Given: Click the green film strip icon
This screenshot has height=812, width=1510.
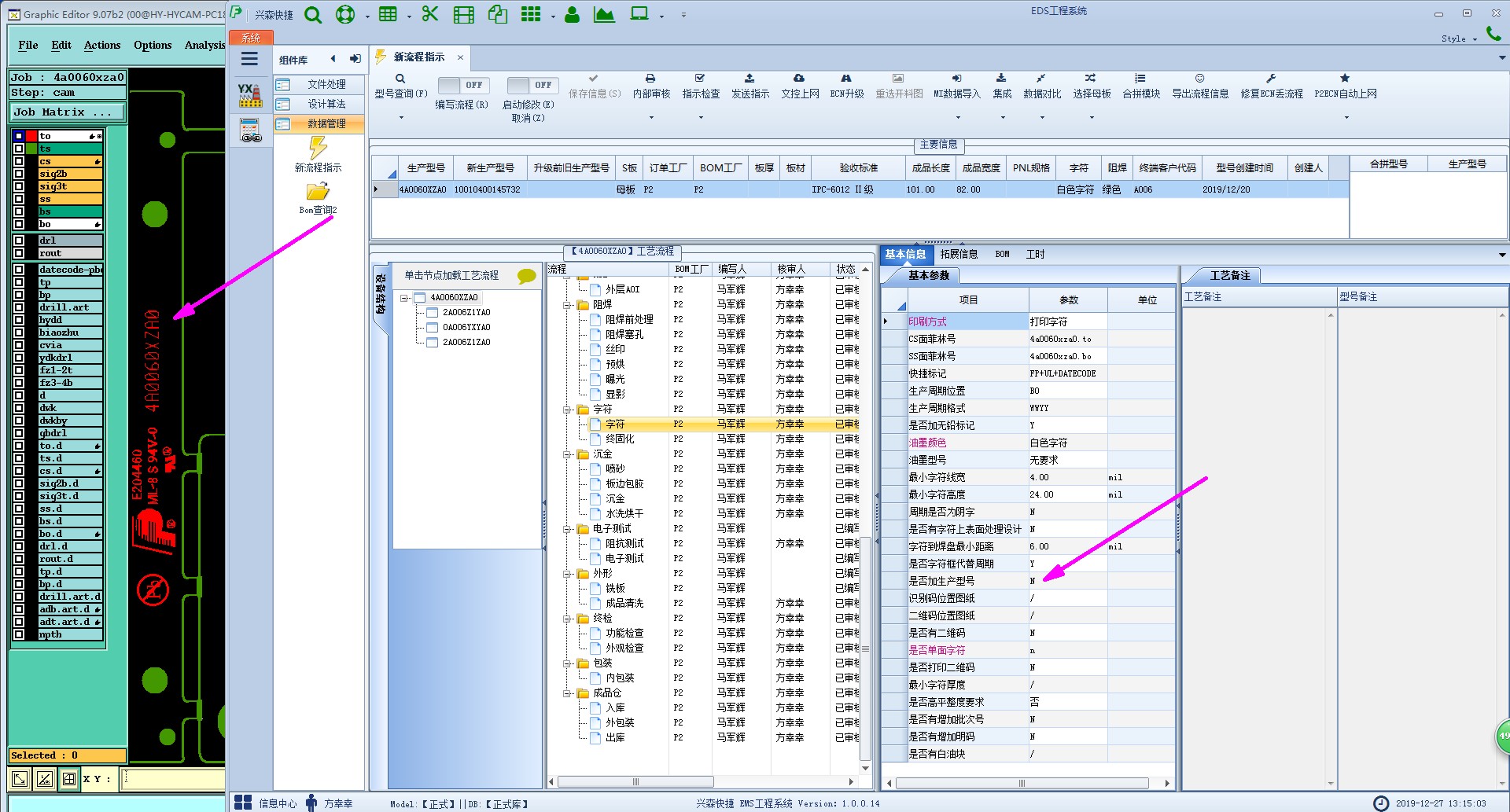Looking at the screenshot, I should tap(464, 14).
